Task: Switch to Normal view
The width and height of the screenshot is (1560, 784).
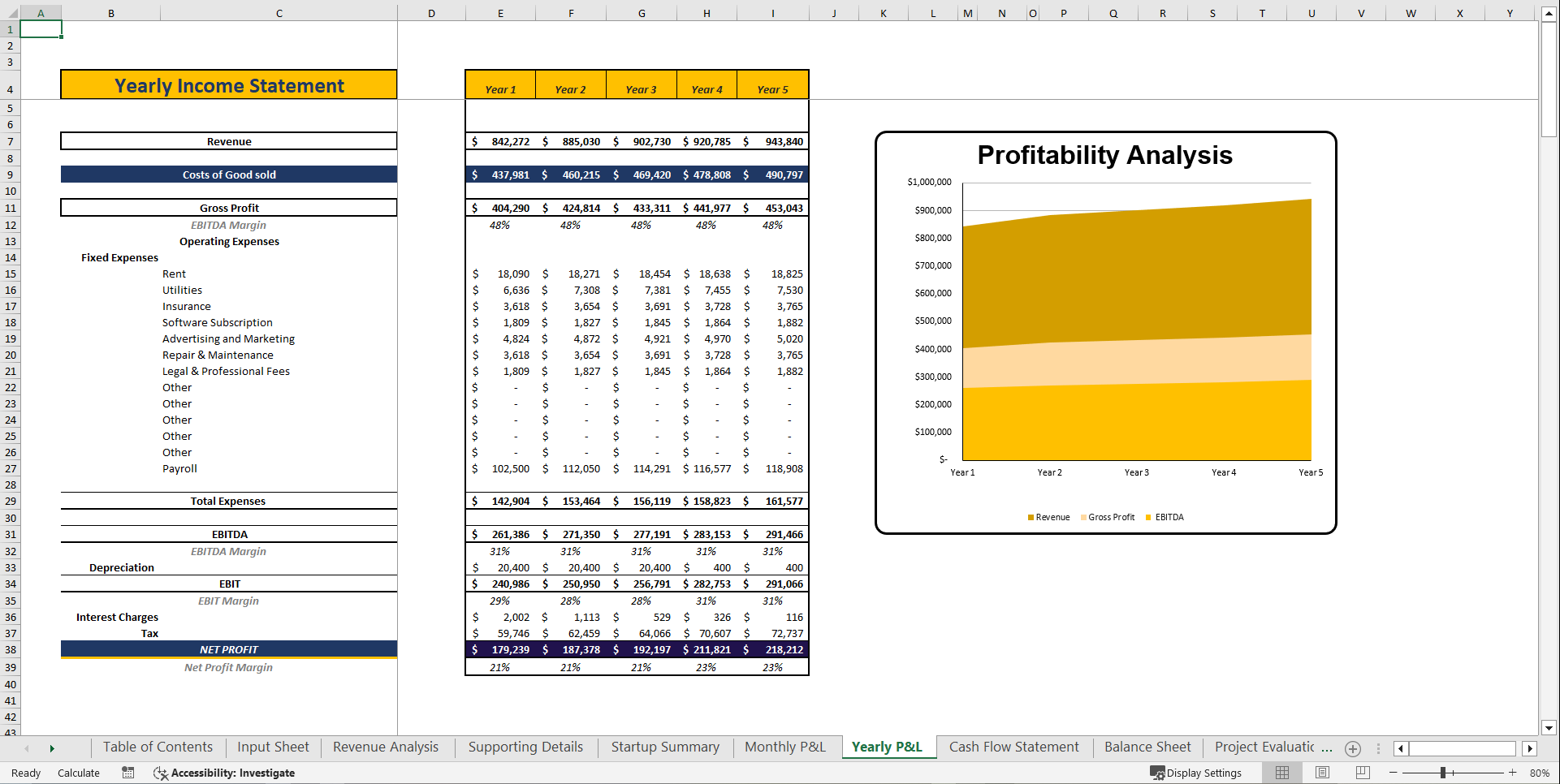Action: point(1282,772)
